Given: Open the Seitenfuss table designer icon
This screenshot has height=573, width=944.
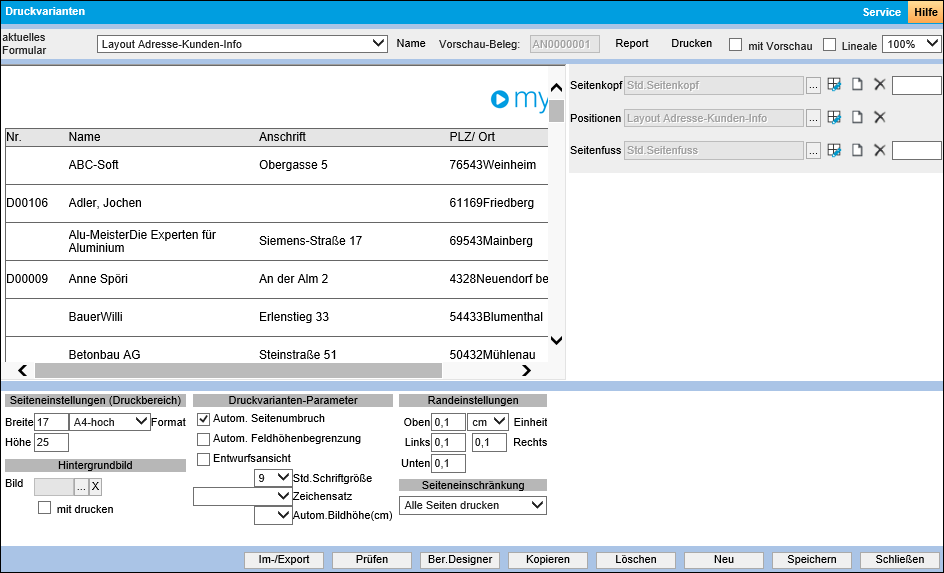Looking at the screenshot, I should coord(834,150).
